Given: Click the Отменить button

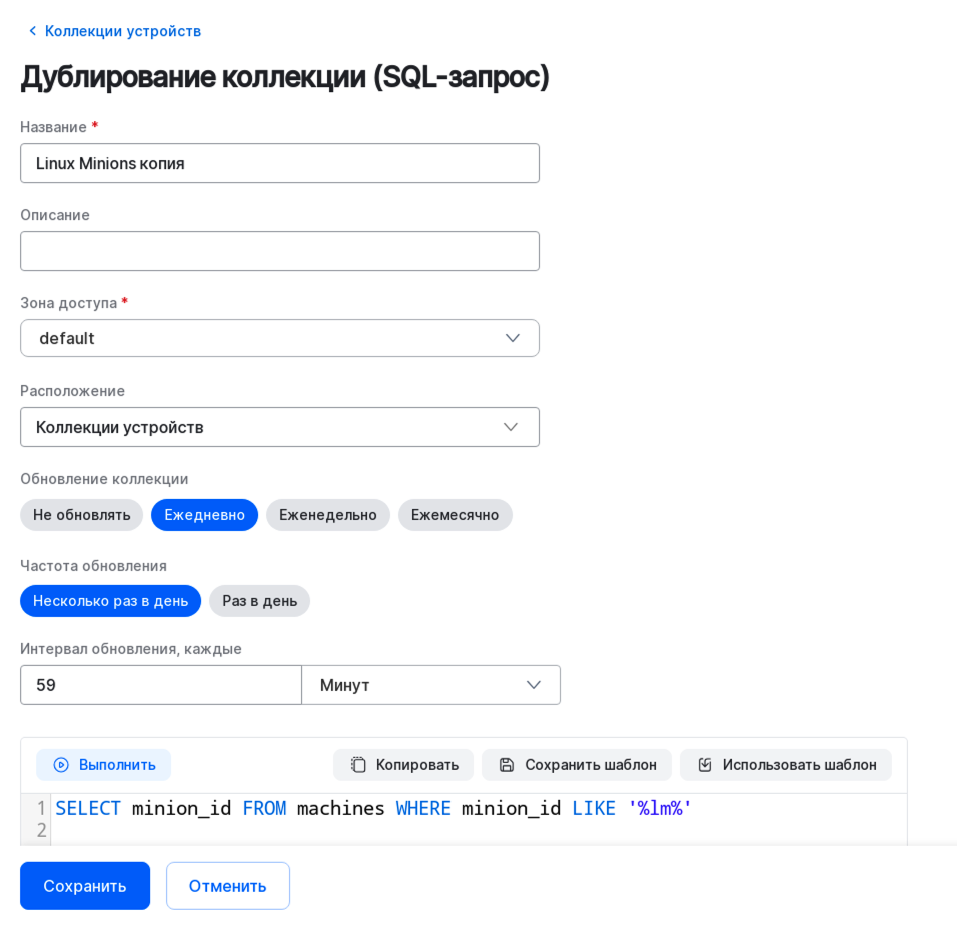Looking at the screenshot, I should [x=228, y=886].
